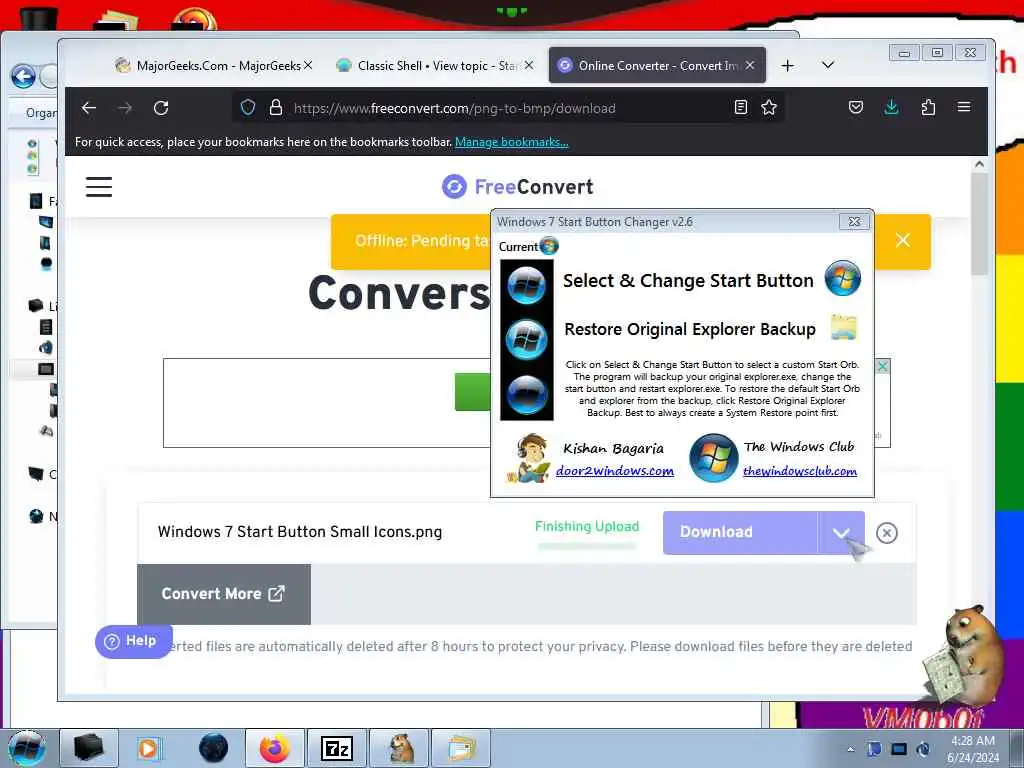Click the folder window taskbar icon
The width and height of the screenshot is (1024, 768).
462,748
